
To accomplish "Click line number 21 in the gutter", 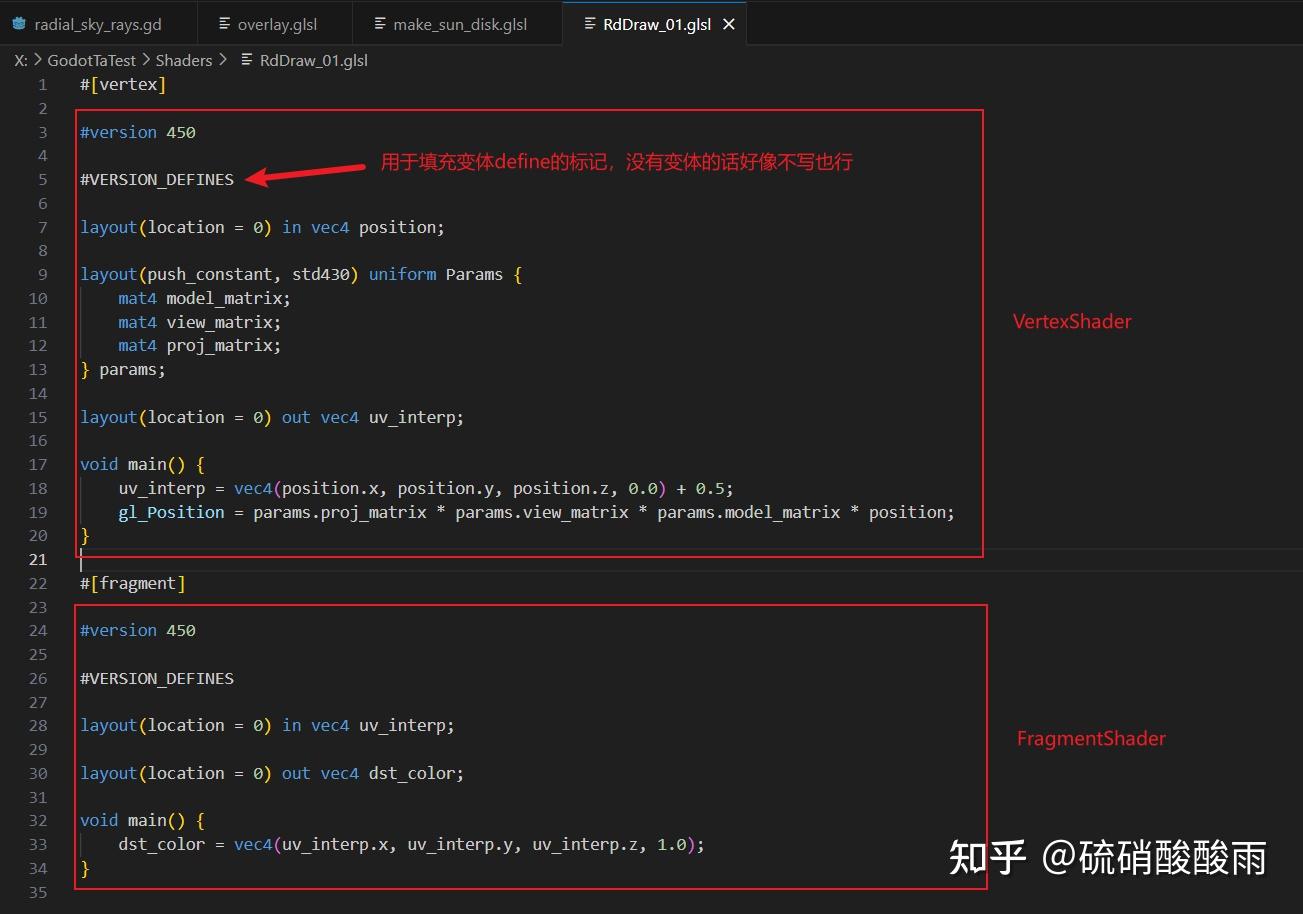I will (x=37, y=559).
